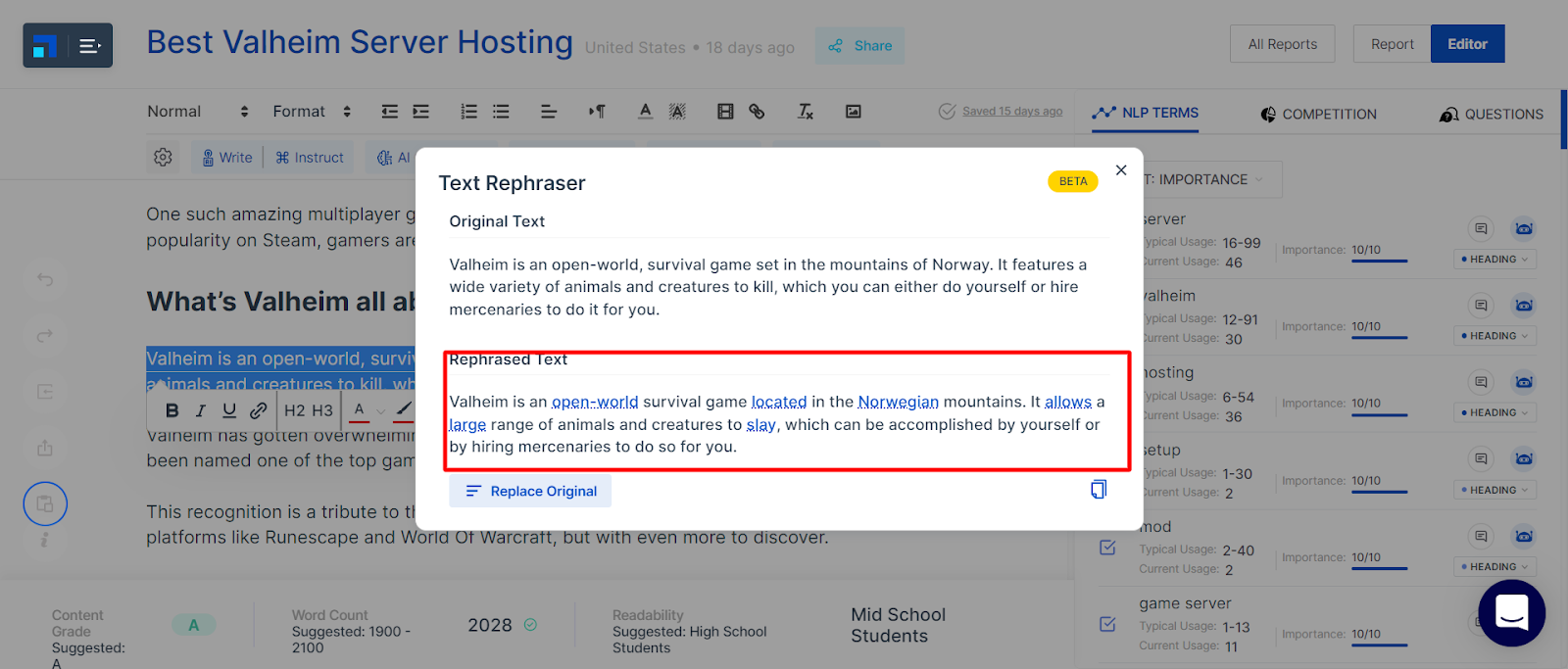Click the AI robot icon for valheim term
The width and height of the screenshot is (1568, 669).
point(1524,306)
